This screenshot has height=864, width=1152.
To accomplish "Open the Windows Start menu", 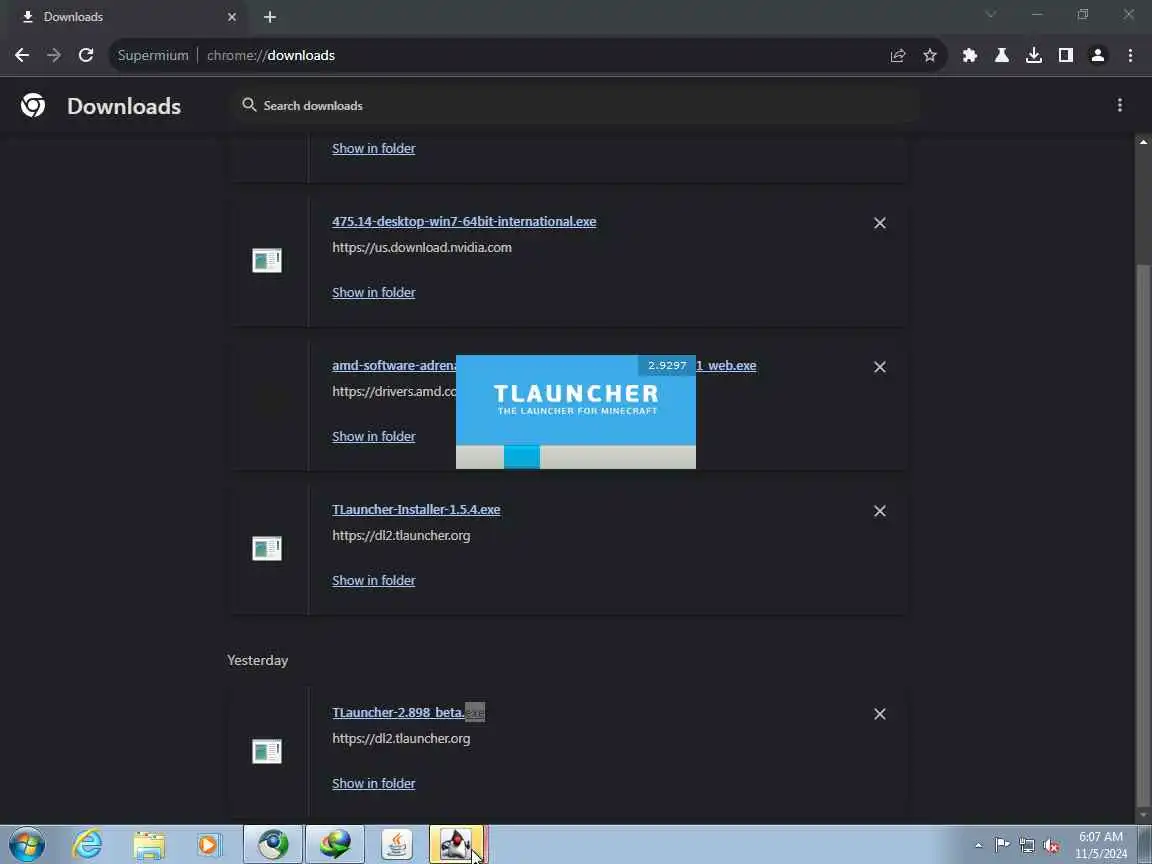I will [x=27, y=844].
